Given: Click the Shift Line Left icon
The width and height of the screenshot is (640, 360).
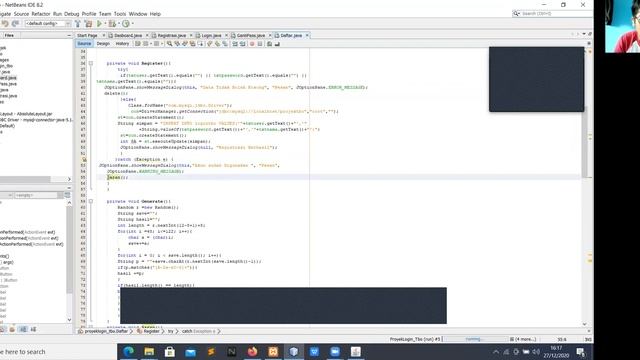Looking at the screenshot, I should [235, 44].
